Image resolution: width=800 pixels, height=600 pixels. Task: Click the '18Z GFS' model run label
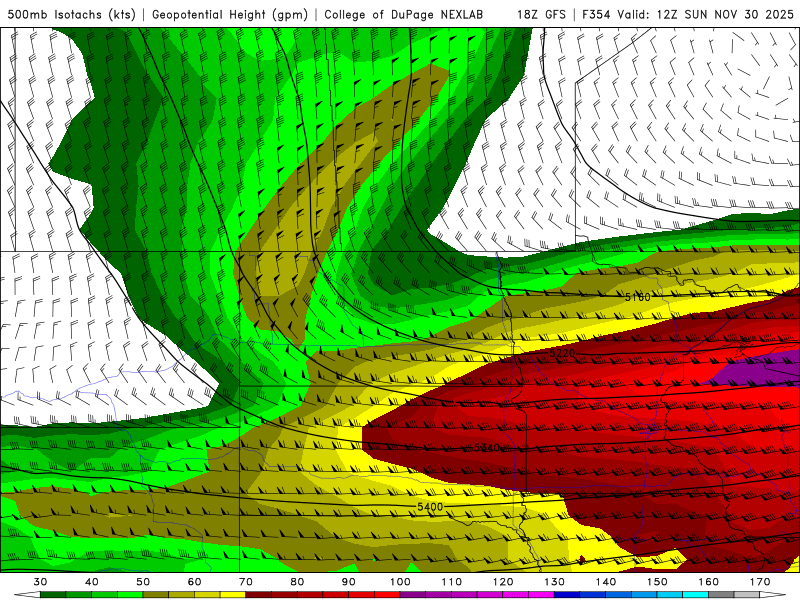pyautogui.click(x=541, y=14)
